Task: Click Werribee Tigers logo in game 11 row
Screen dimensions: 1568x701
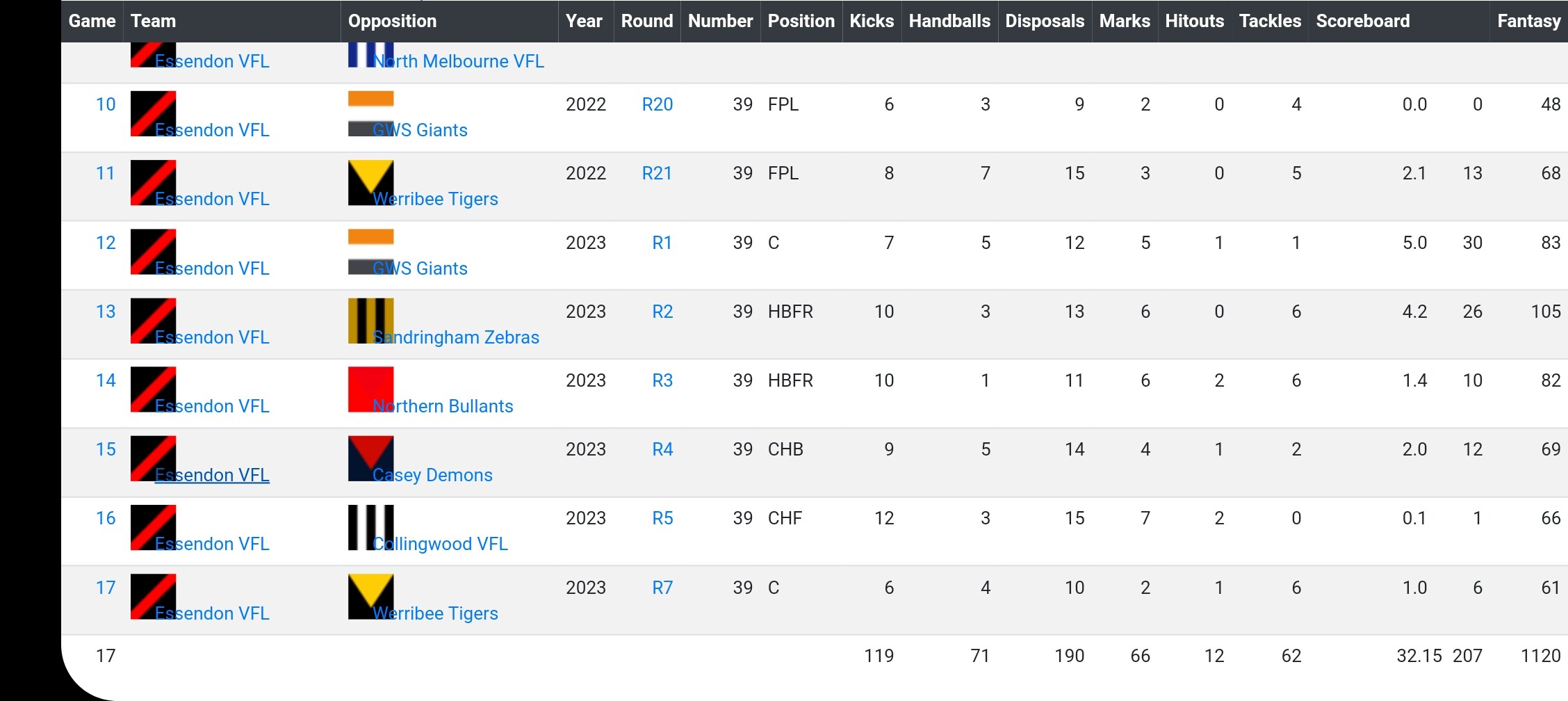Action: tap(370, 182)
